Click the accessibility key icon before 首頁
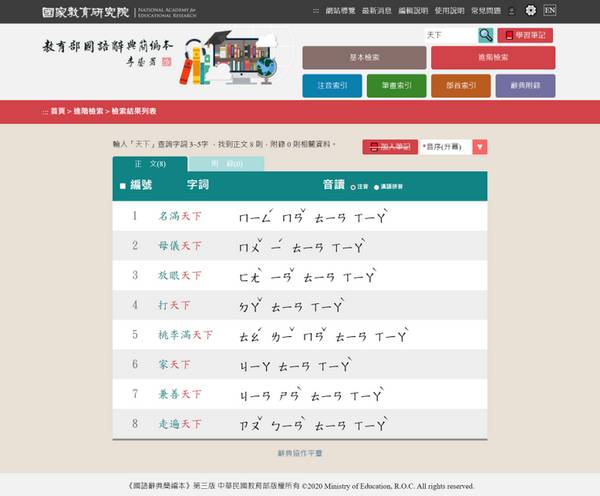The width and height of the screenshot is (600, 496). tap(45, 112)
